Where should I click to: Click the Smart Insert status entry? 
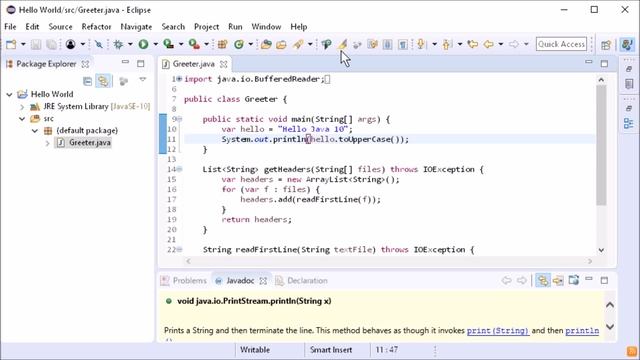pyautogui.click(x=331, y=350)
